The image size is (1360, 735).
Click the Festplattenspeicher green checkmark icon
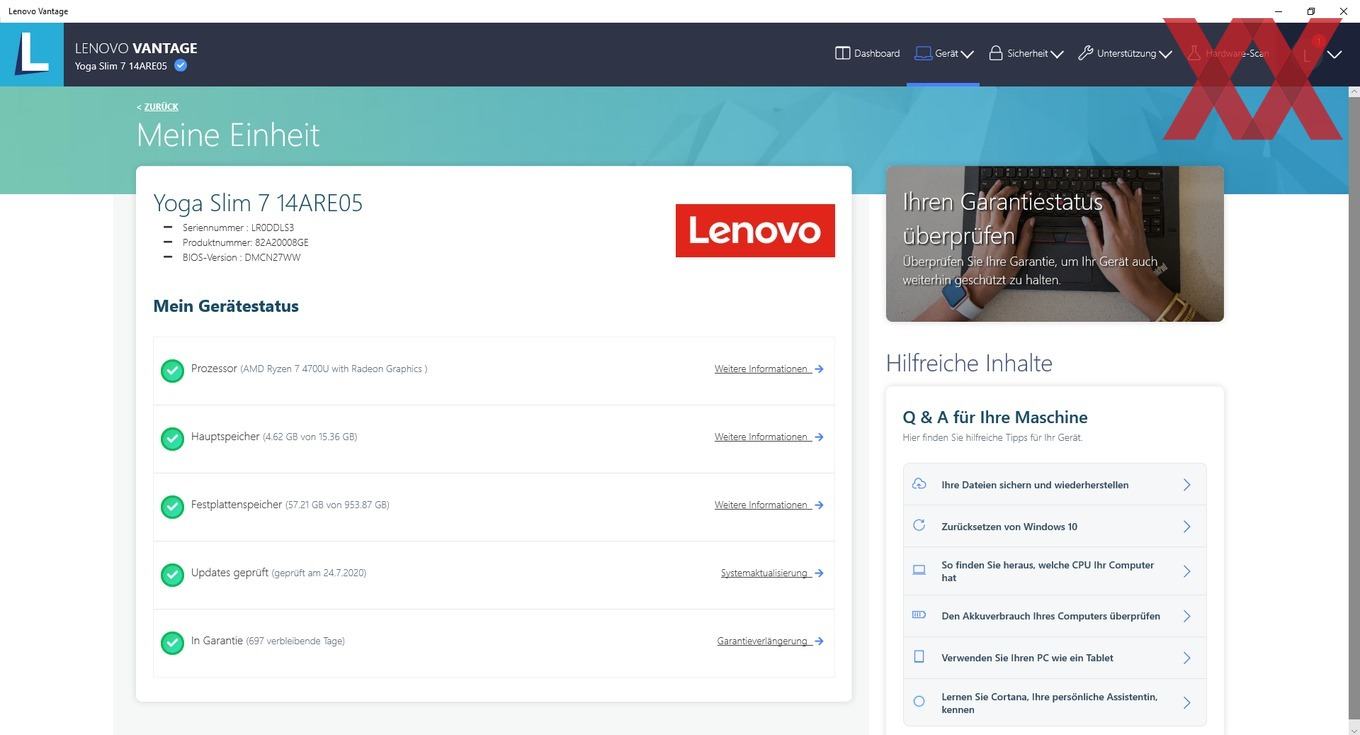(x=173, y=507)
